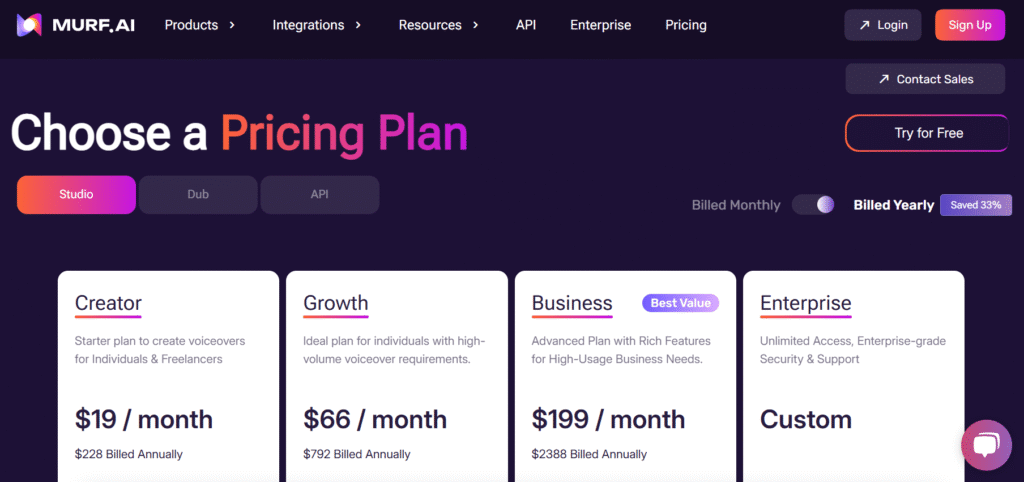Viewport: 1024px width, 482px height.
Task: Open the Enterprise nav link
Action: (600, 25)
